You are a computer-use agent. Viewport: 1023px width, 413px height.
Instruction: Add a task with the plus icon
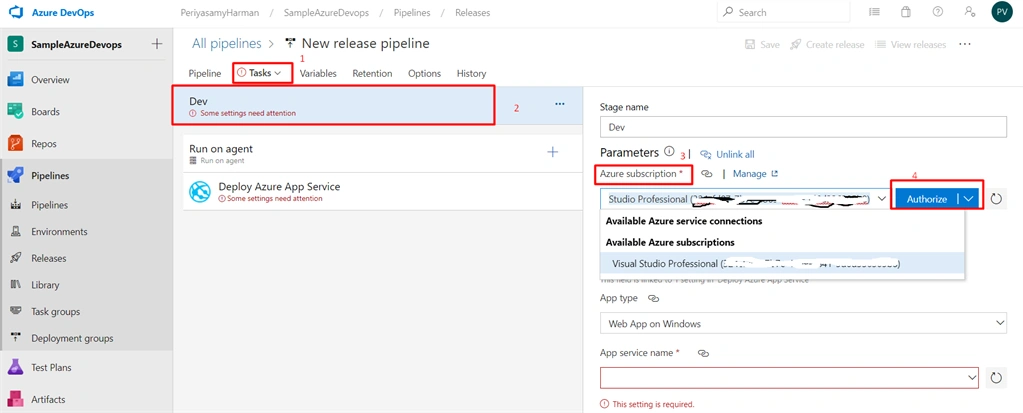click(553, 152)
